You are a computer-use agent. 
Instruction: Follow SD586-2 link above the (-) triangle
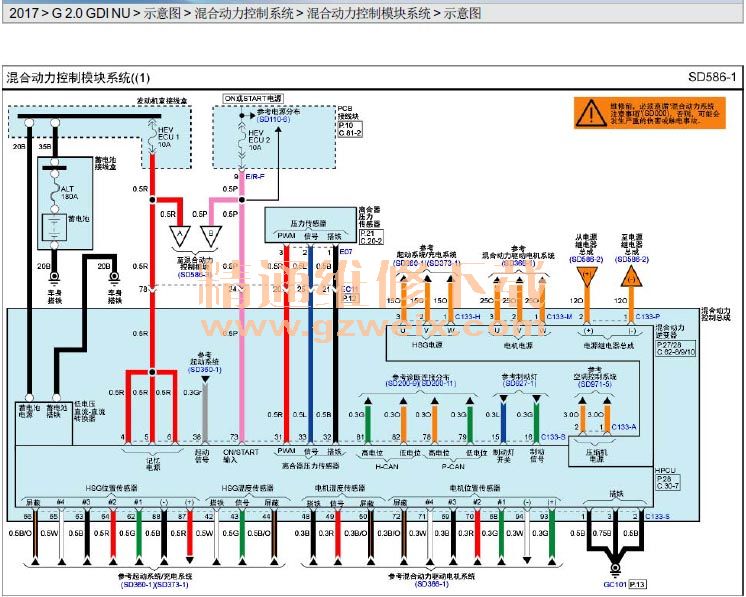631,259
